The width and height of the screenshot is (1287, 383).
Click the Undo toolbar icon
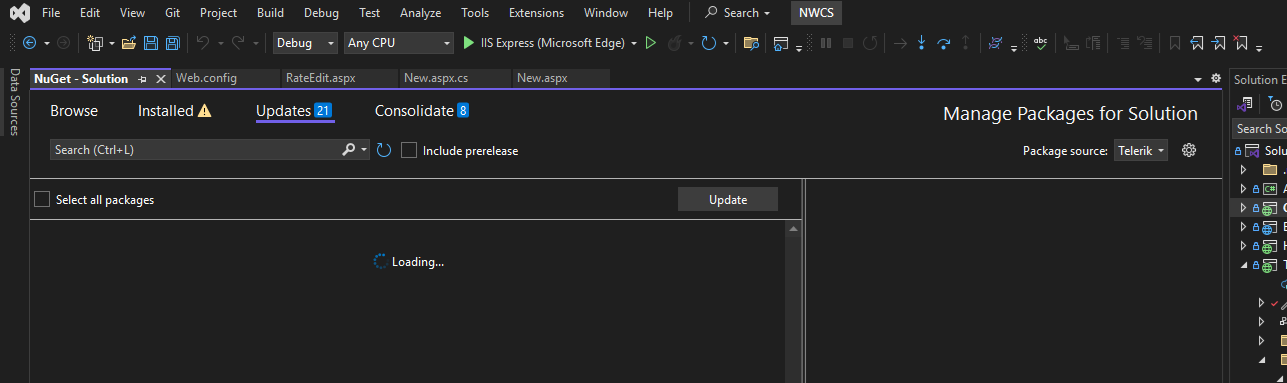coord(203,43)
